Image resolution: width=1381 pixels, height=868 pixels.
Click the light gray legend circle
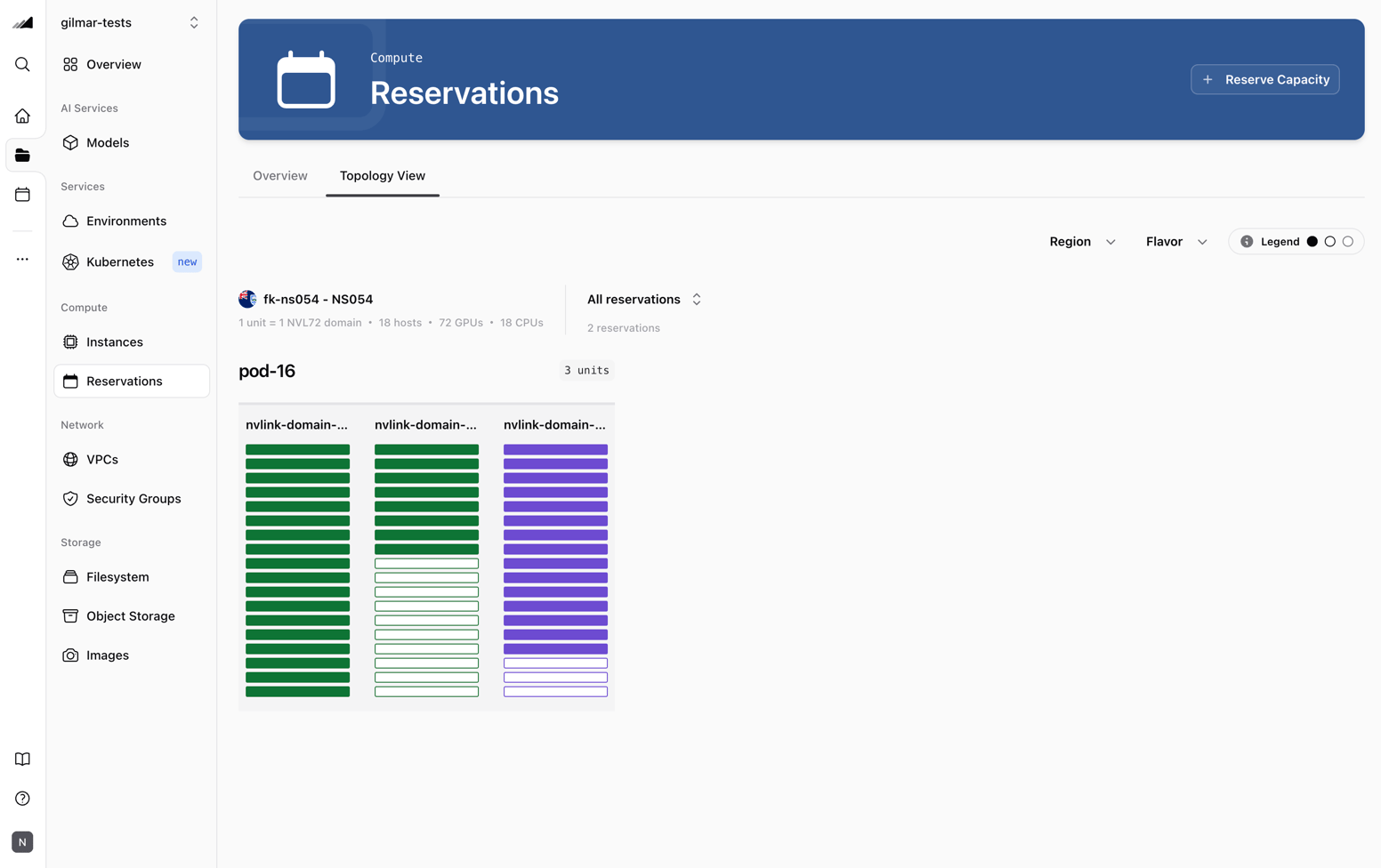[x=1347, y=241]
